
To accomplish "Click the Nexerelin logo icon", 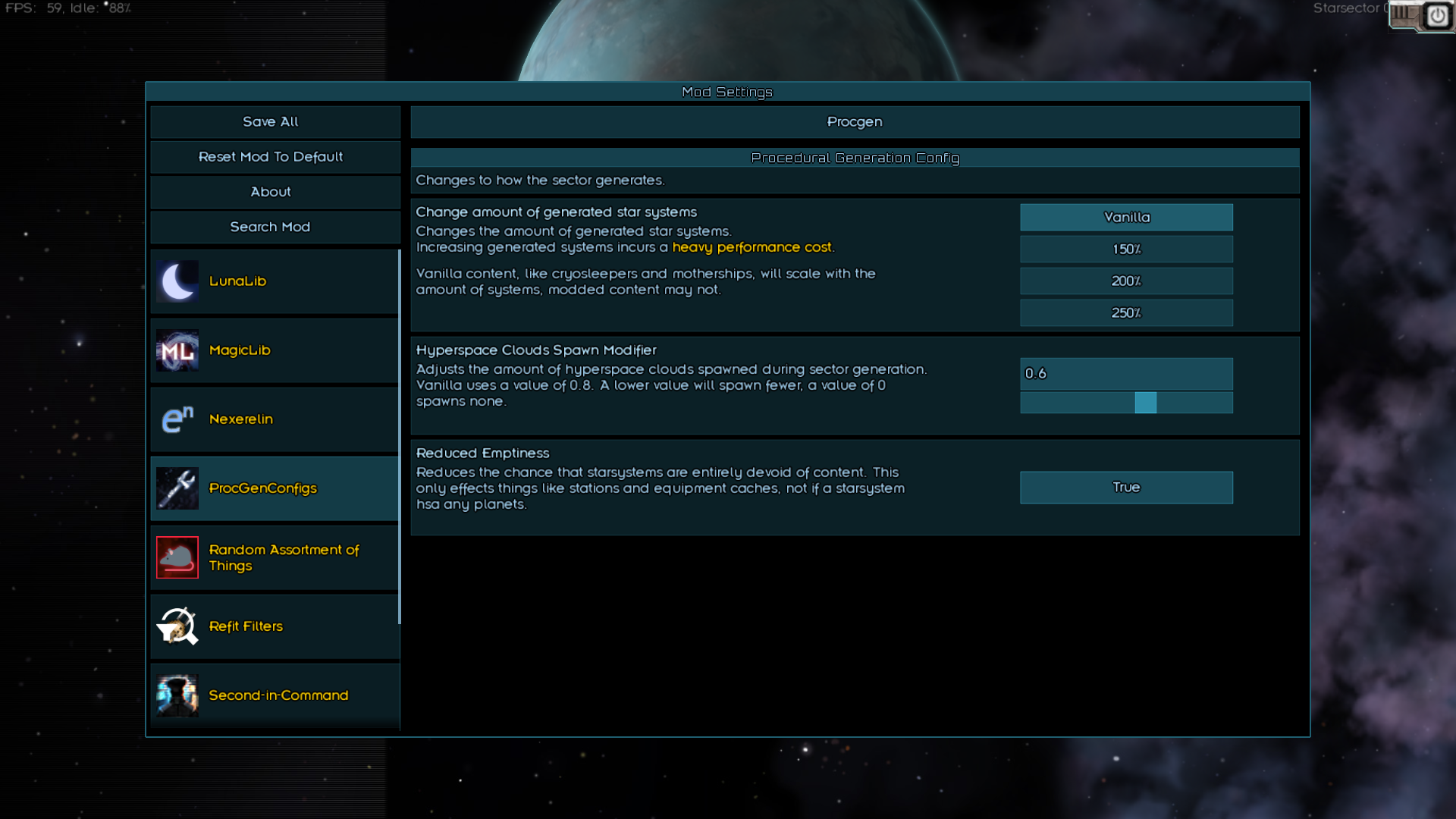I will [x=177, y=419].
